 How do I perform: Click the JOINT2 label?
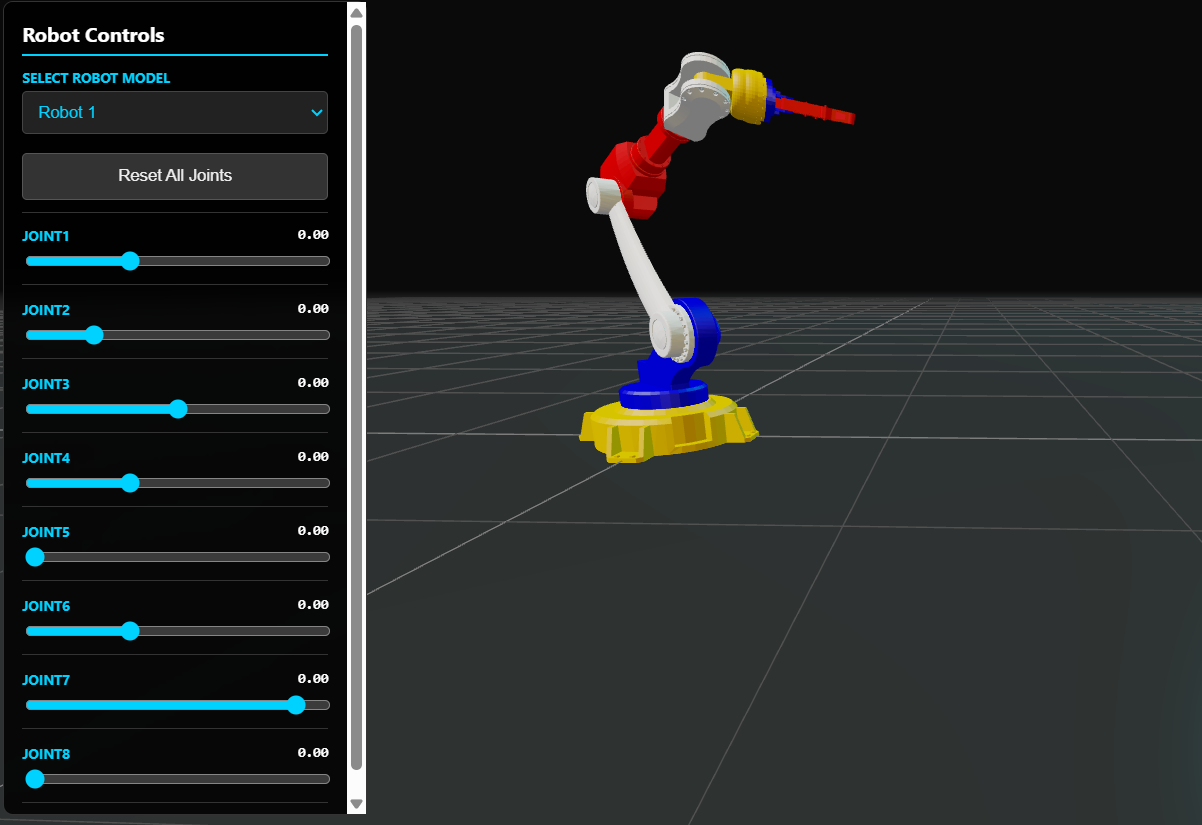coord(46,310)
